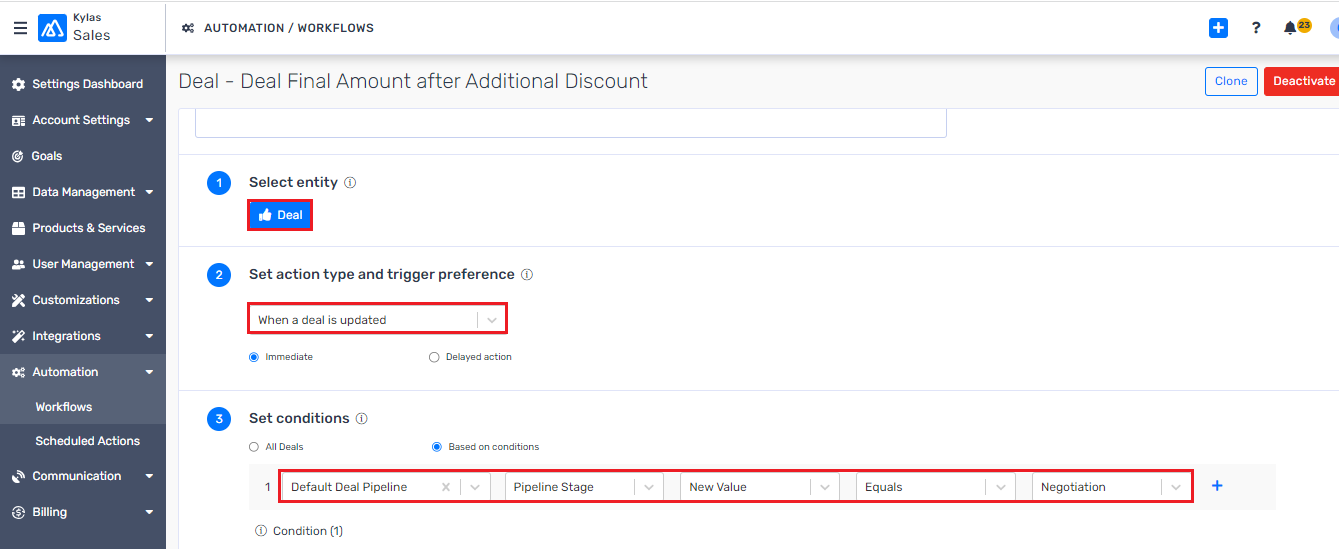This screenshot has height=549, width=1339.
Task: Open the hamburger menu icon
Action: 20,28
